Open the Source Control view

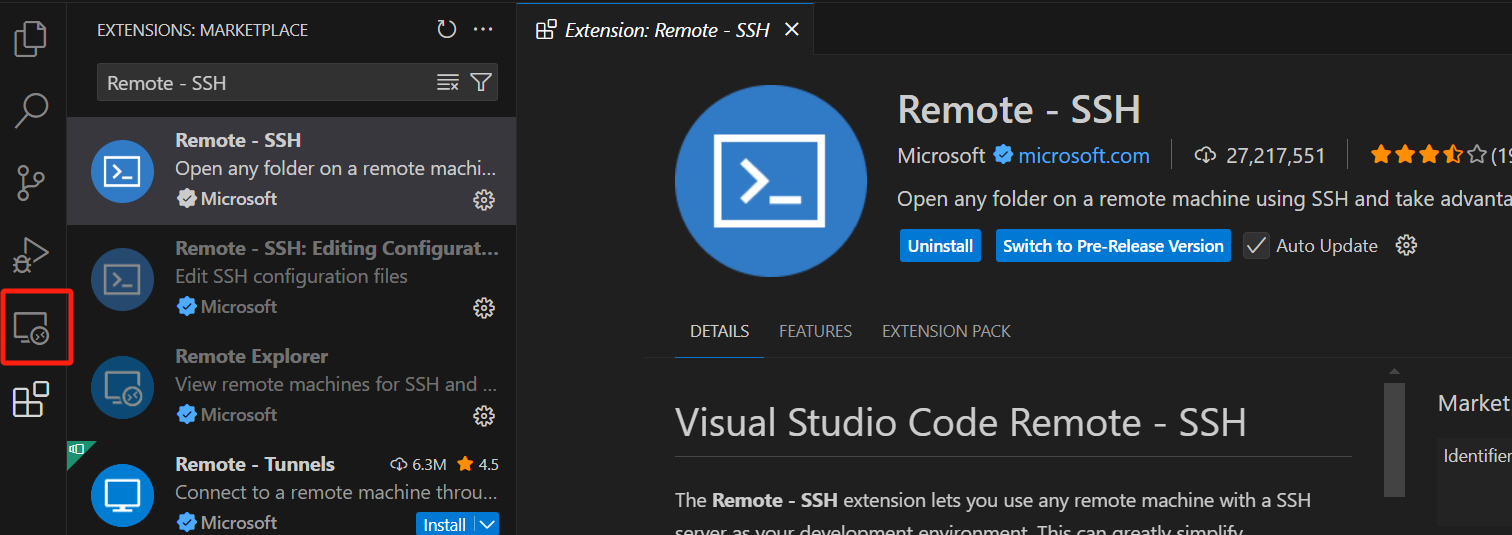31,183
